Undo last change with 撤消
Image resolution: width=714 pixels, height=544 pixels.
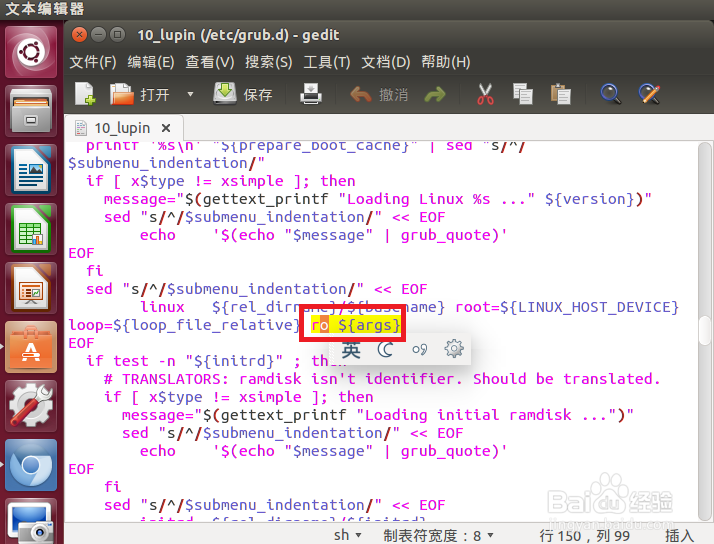tap(379, 95)
